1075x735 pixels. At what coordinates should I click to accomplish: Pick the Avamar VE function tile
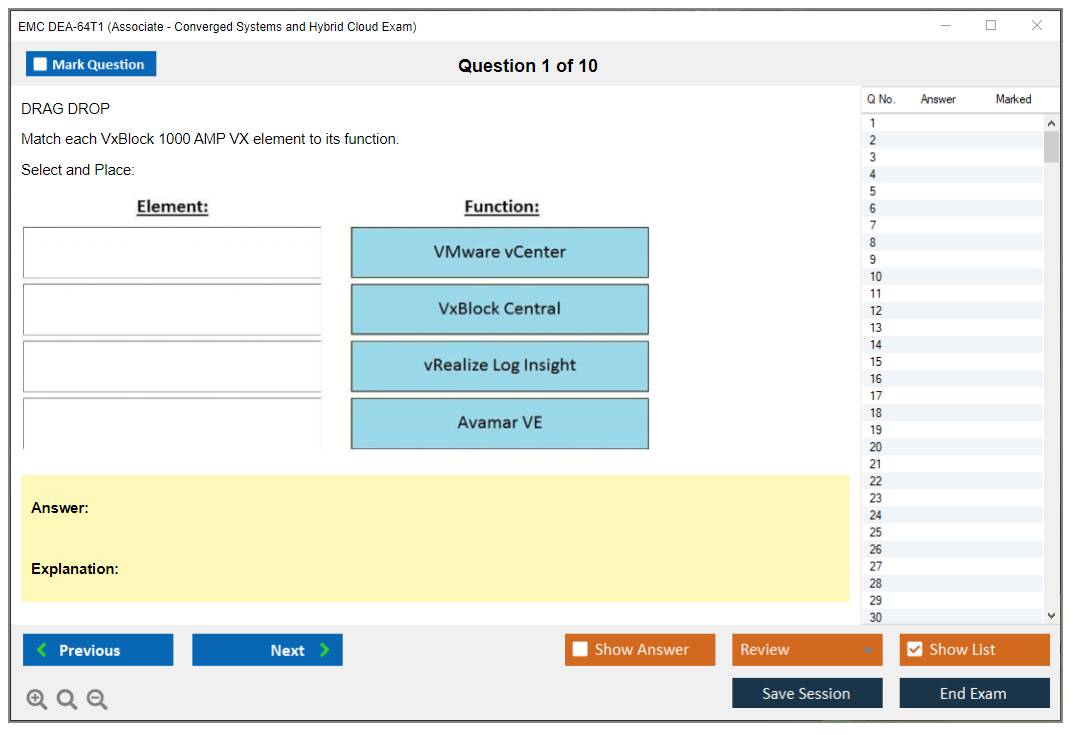coord(499,423)
